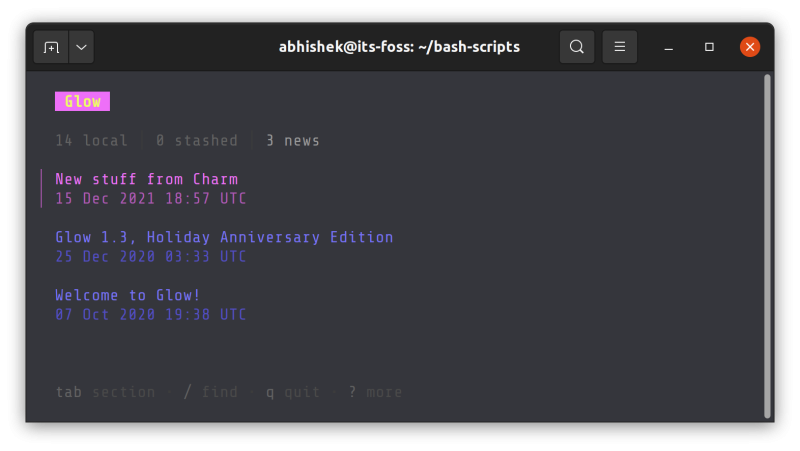
Task: Switch to the 14 local section
Action: [91, 140]
